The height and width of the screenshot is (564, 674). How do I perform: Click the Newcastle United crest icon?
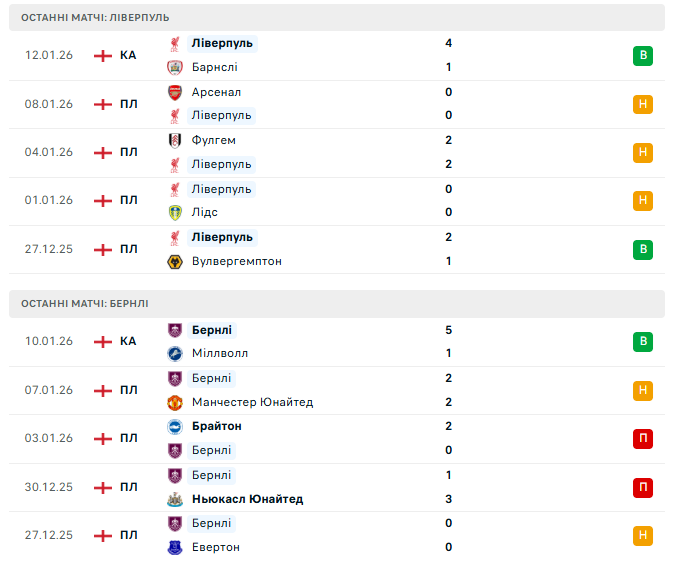(174, 499)
